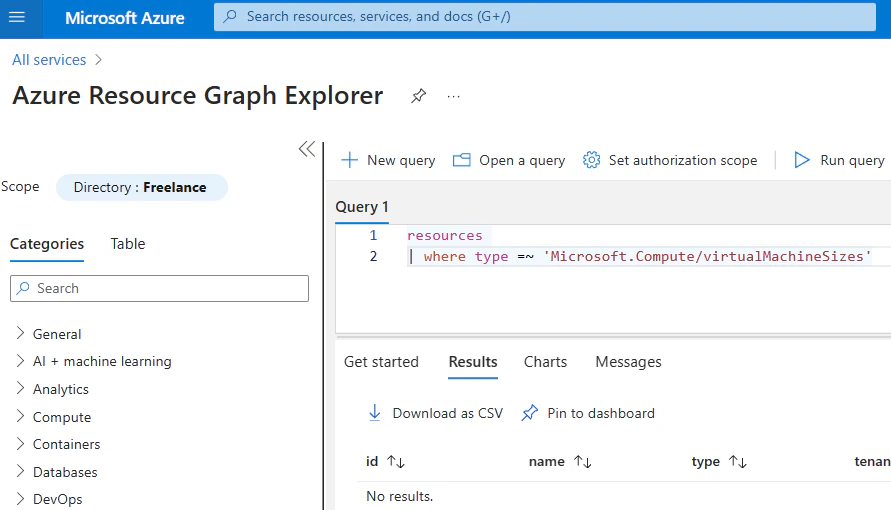Click the Open a query folder icon
This screenshot has height=510, width=891.
[x=461, y=160]
